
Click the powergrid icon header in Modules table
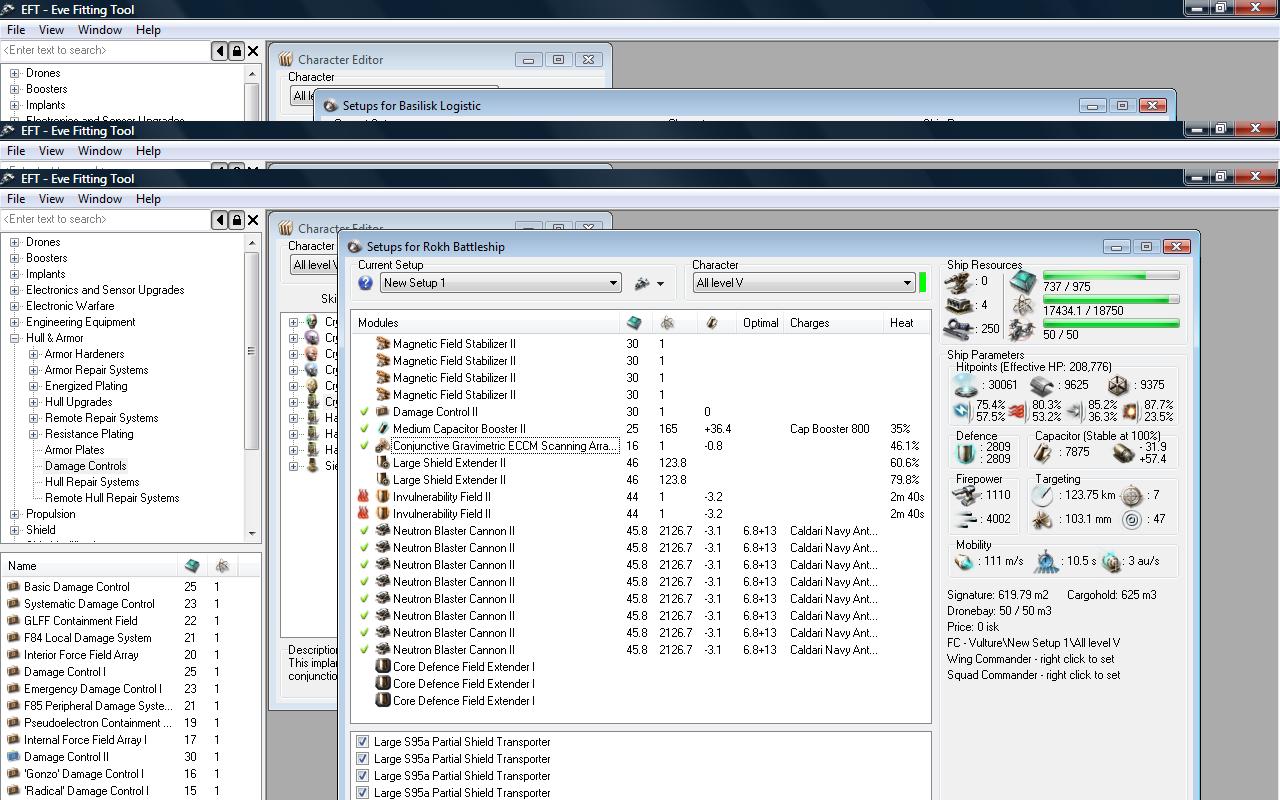point(666,323)
